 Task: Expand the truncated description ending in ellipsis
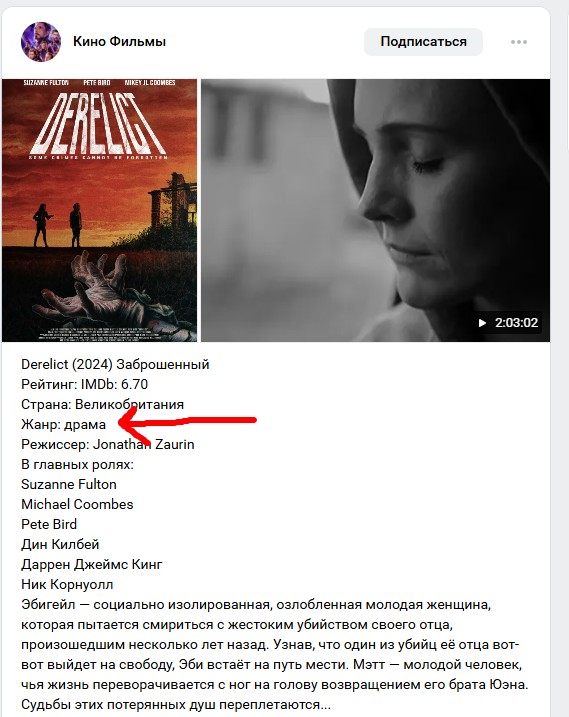pyautogui.click(x=325, y=705)
